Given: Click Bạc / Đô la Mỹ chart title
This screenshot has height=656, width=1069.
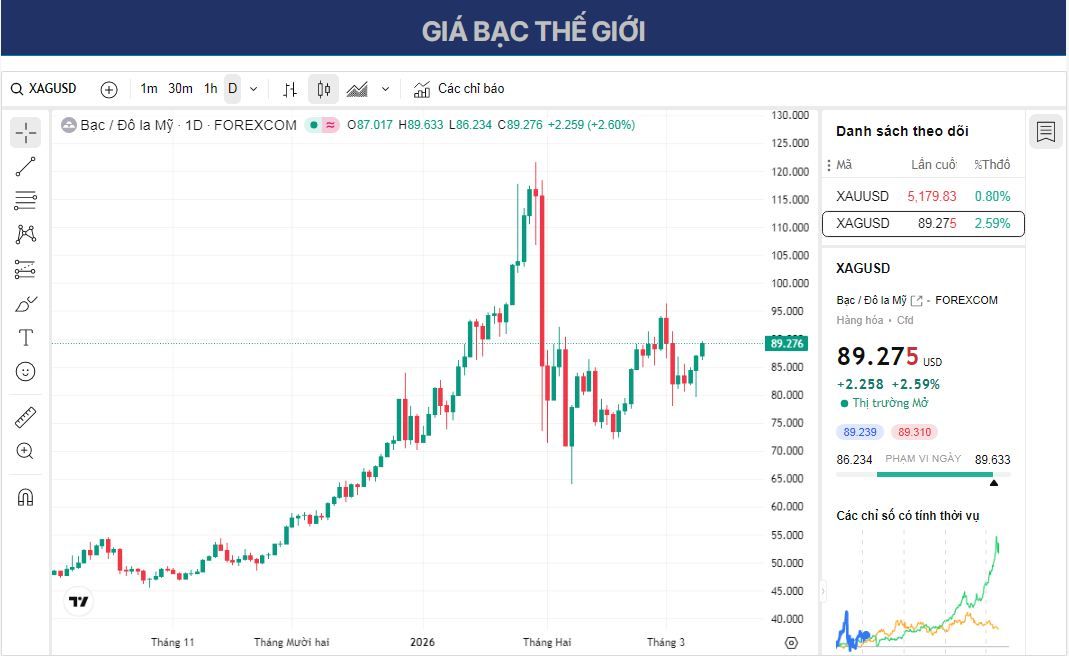Looking at the screenshot, I should [x=127, y=125].
